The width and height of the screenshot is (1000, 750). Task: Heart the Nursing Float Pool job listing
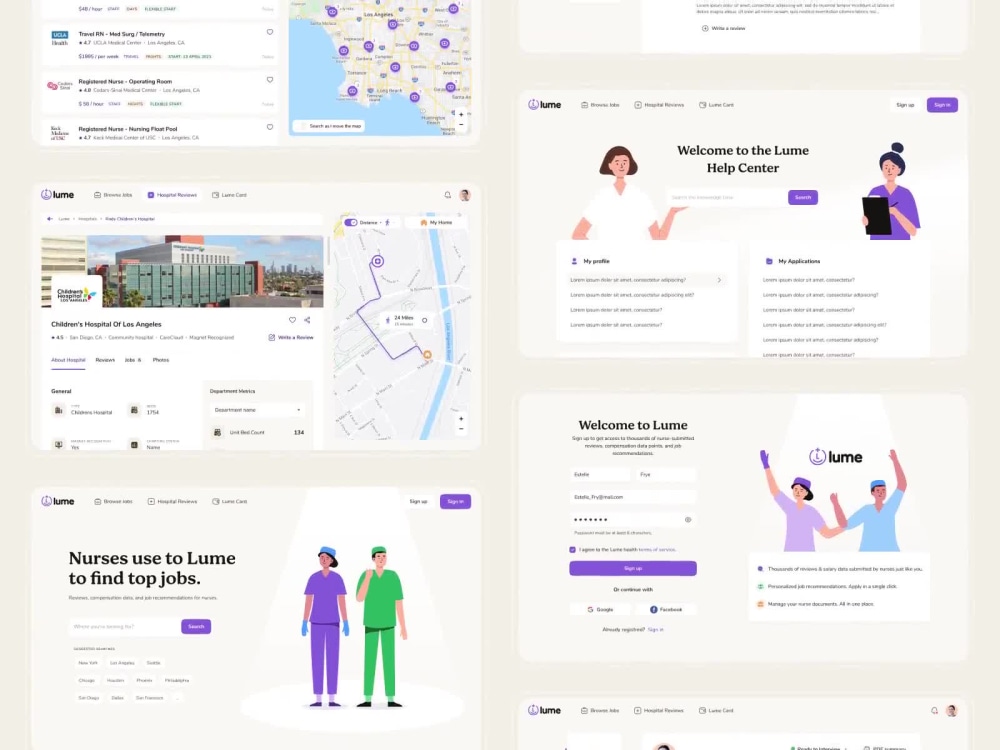pyautogui.click(x=270, y=127)
